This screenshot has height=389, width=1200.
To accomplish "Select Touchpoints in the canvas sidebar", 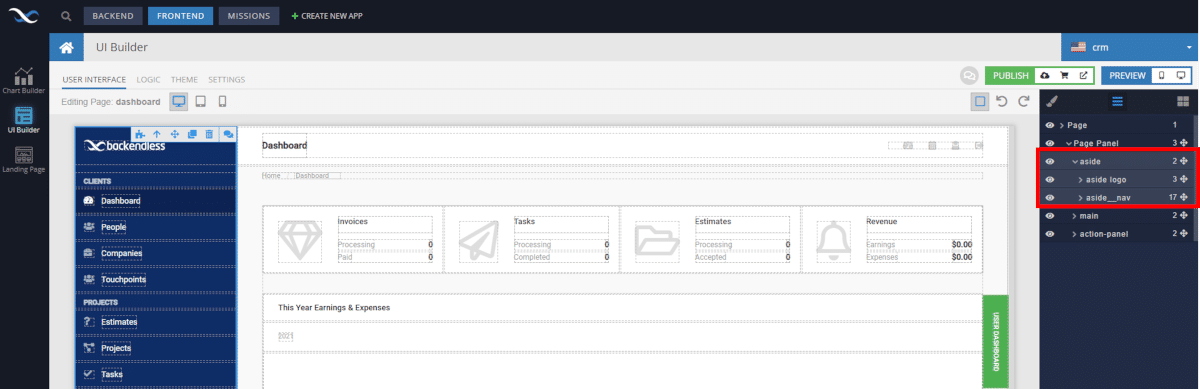I will 123,279.
